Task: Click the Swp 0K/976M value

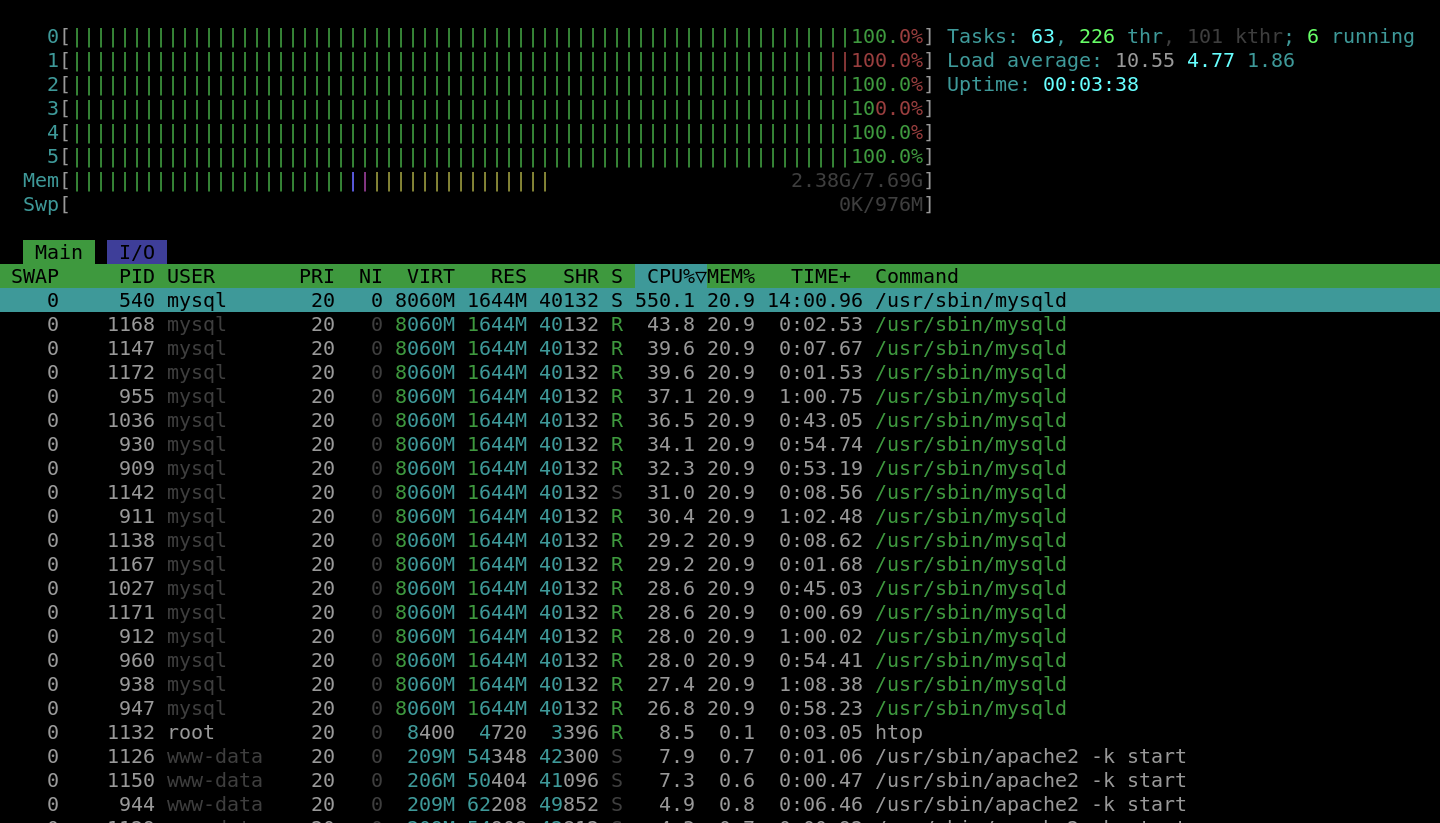Action: 881,204
